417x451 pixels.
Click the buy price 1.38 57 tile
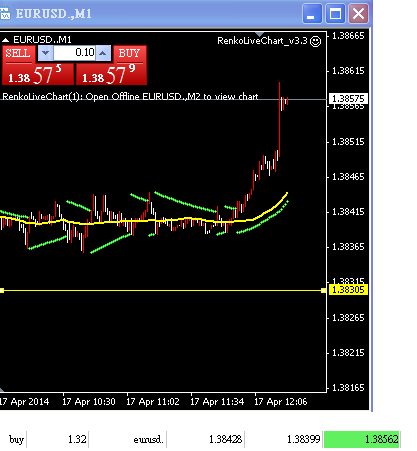pyautogui.click(x=111, y=74)
